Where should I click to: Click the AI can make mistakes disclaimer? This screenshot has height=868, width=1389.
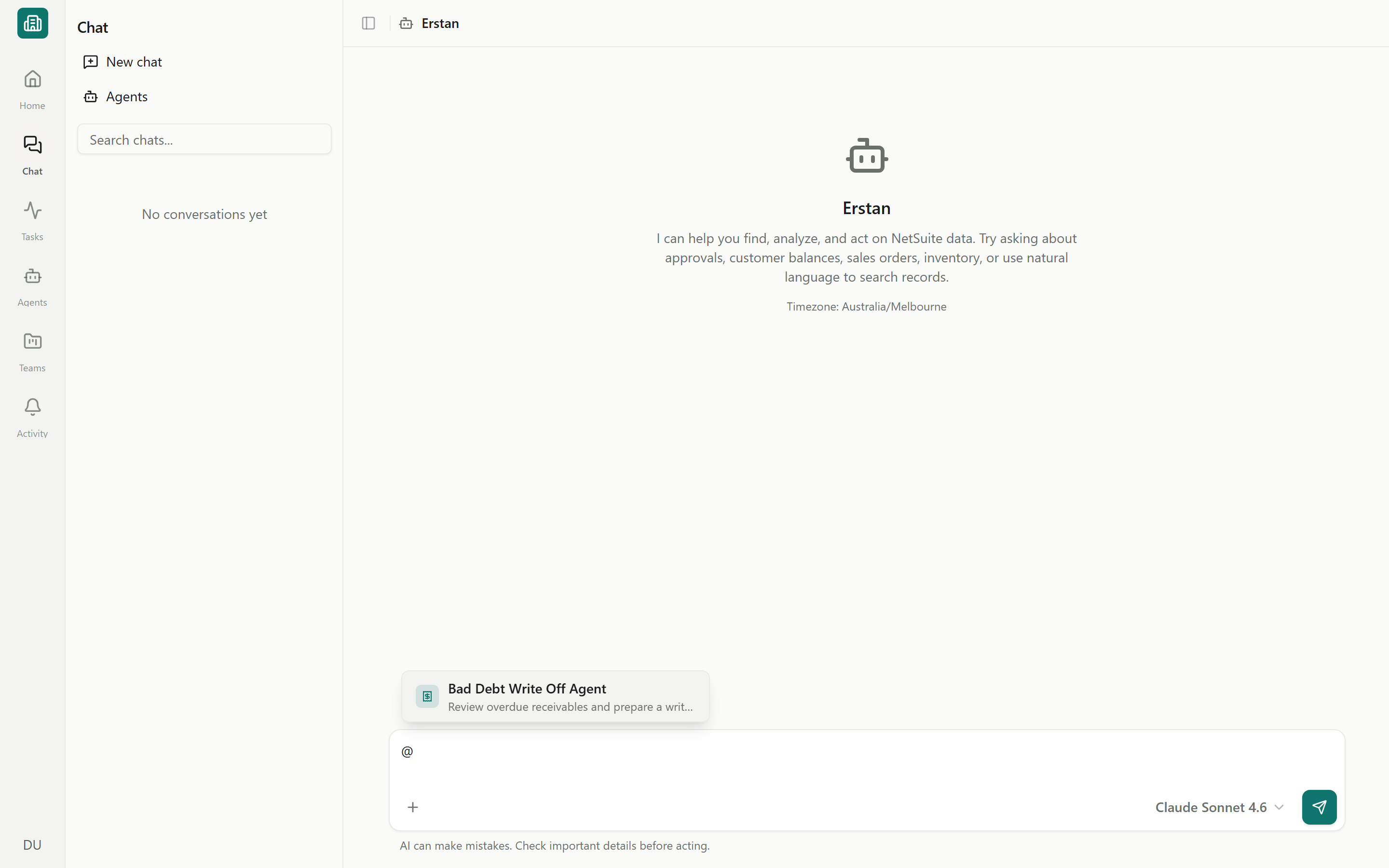pos(555,846)
